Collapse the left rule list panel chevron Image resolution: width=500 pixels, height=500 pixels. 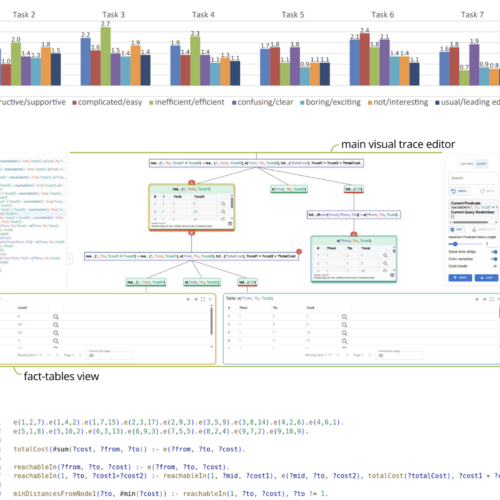coord(69,258)
